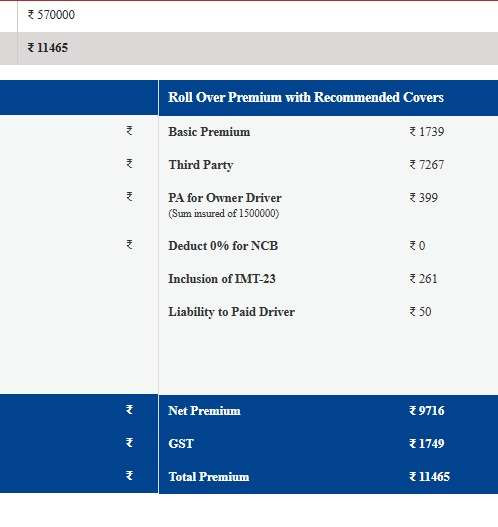This screenshot has height=527, width=498.
Task: Click Liability to Paid Driver label
Action: click(x=232, y=312)
